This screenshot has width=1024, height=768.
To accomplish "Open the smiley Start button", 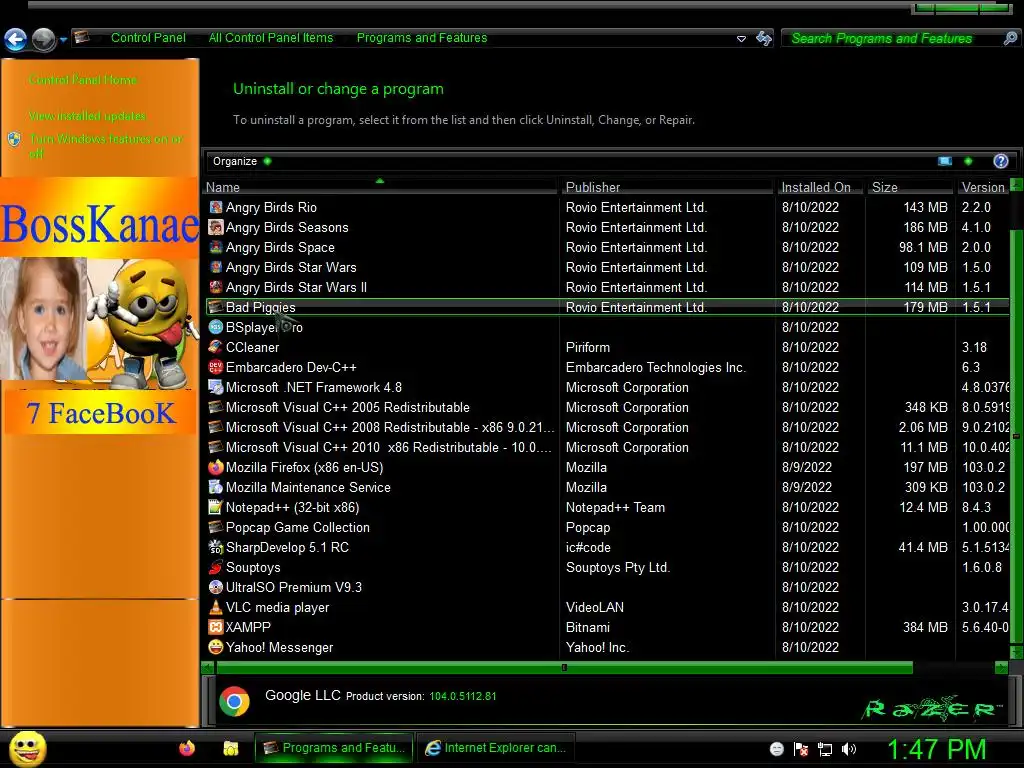I will coord(27,748).
